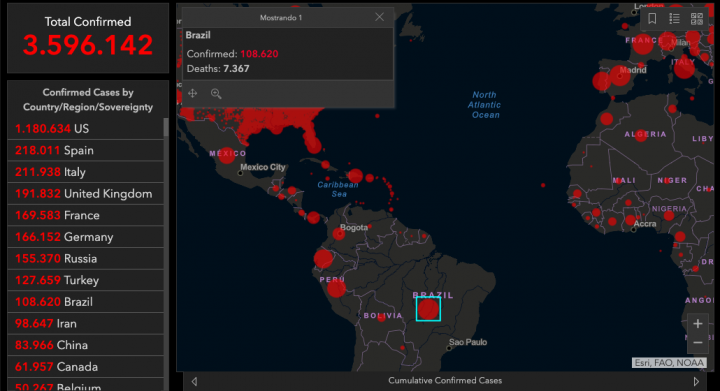The height and width of the screenshot is (391, 720).
Task: Open the Esri, FAO, NOAA attribution
Action: click(x=669, y=363)
